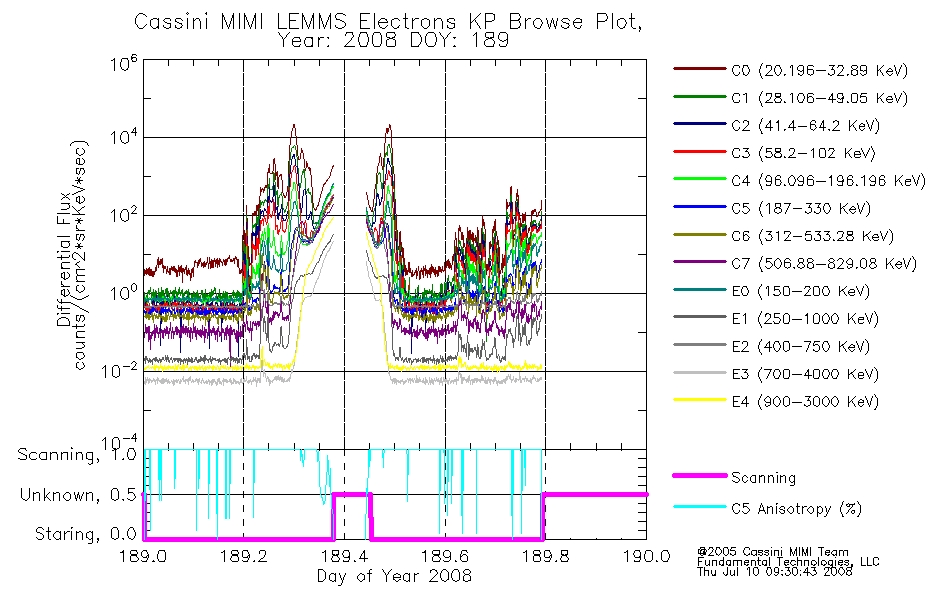This screenshot has height=600, width=950.
Task: Click the @2005 Cassini MIMI Team credit
Action: tap(772, 552)
